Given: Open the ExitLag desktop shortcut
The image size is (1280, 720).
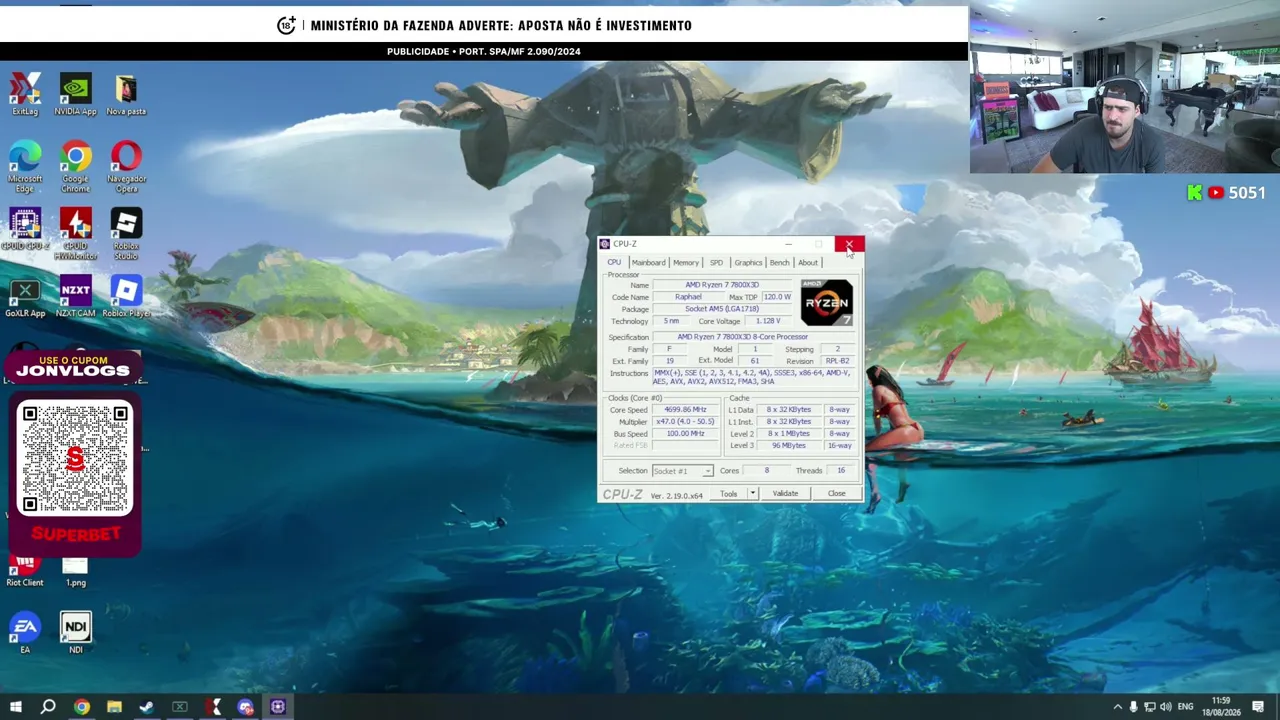Looking at the screenshot, I should click(25, 95).
